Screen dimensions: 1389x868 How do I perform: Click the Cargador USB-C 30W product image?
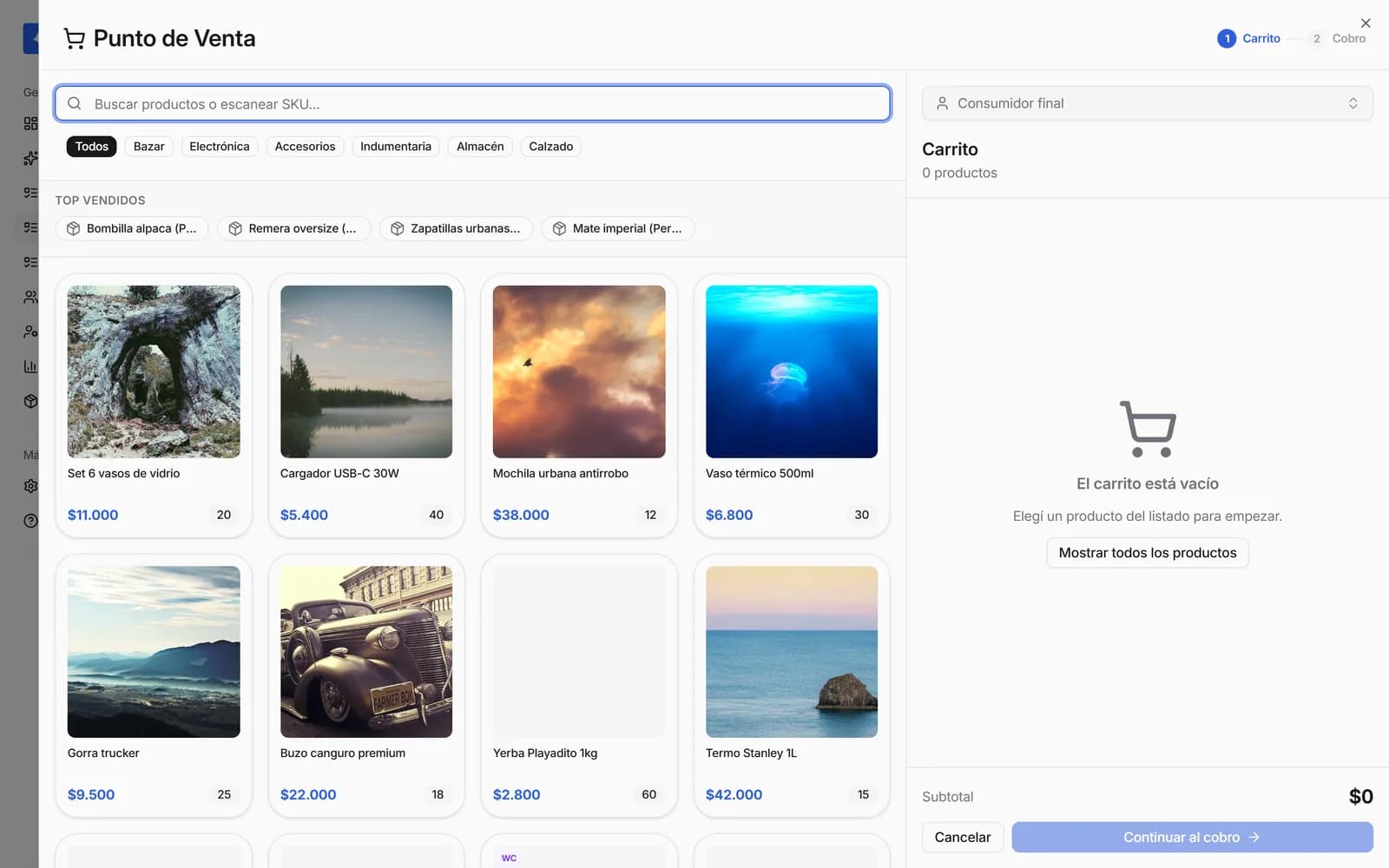point(366,372)
